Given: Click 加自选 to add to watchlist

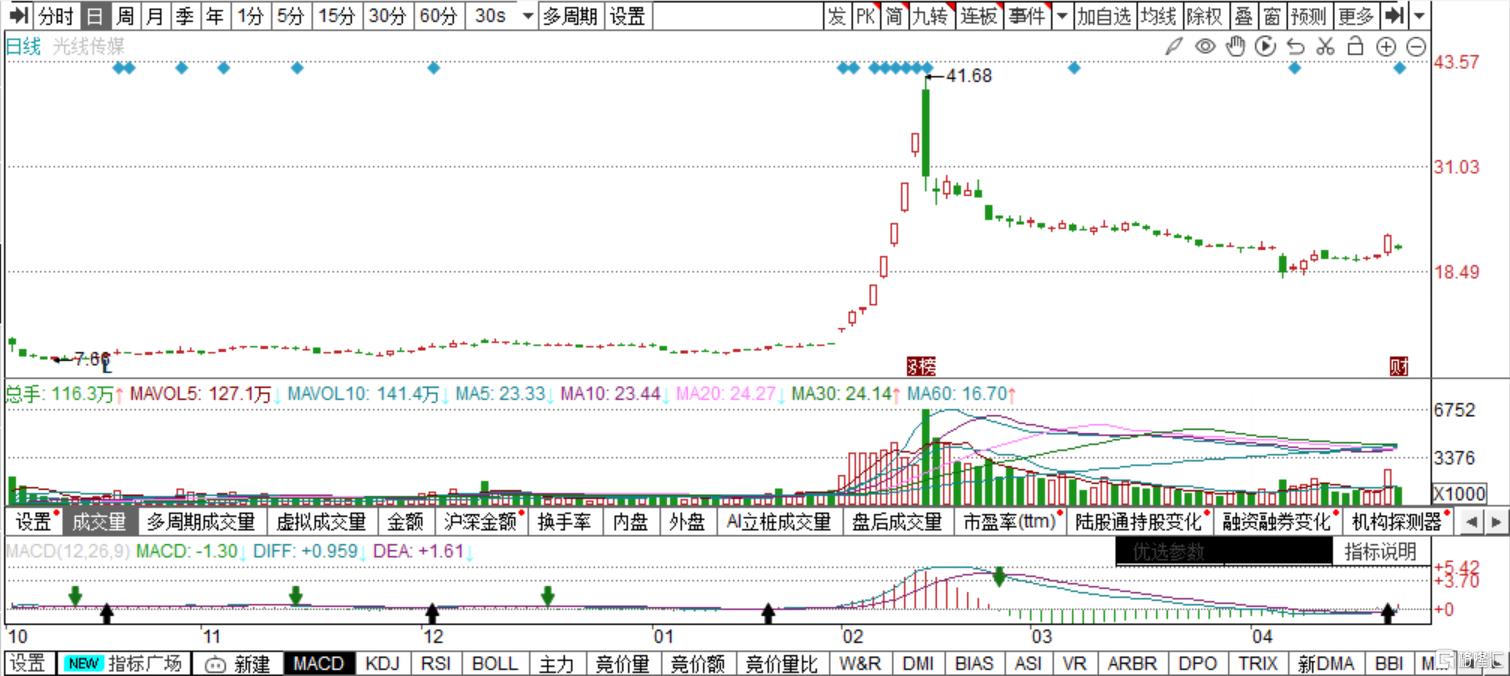Looking at the screenshot, I should coord(1105,16).
